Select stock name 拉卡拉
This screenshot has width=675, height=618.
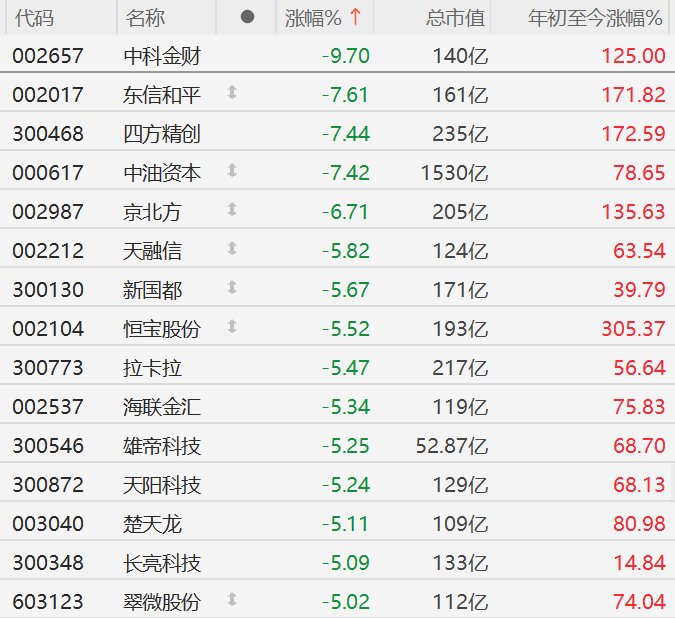[x=152, y=368]
